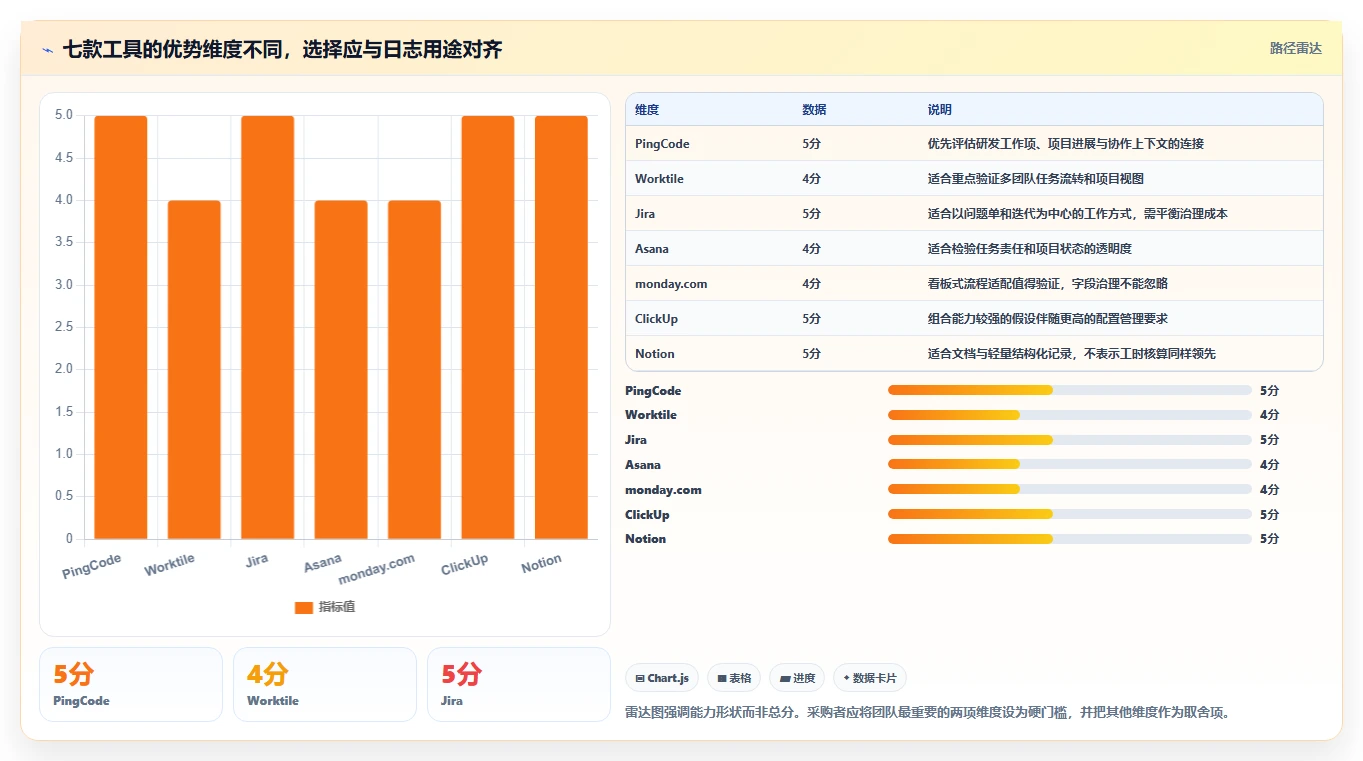Select the ClickUp bar in the chart
Screen dimensions: 1363x761
488,327
